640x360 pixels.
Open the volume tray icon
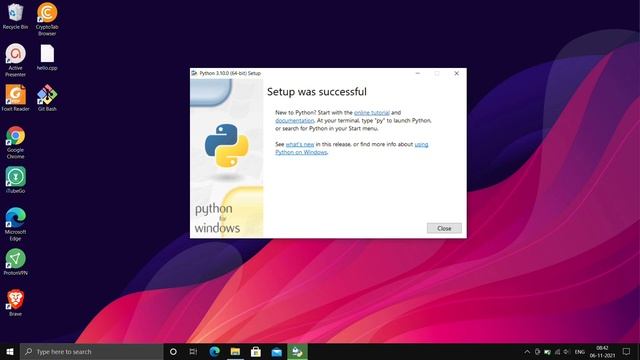[x=567, y=352]
